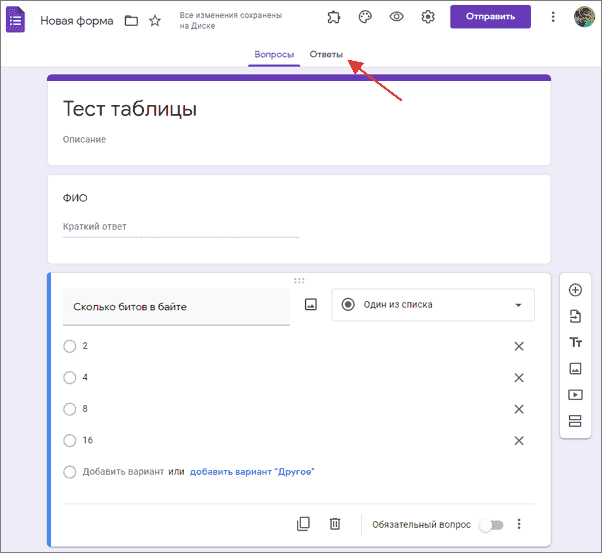Add section icon in side toolbar
602x553 pixels.
click(x=575, y=421)
